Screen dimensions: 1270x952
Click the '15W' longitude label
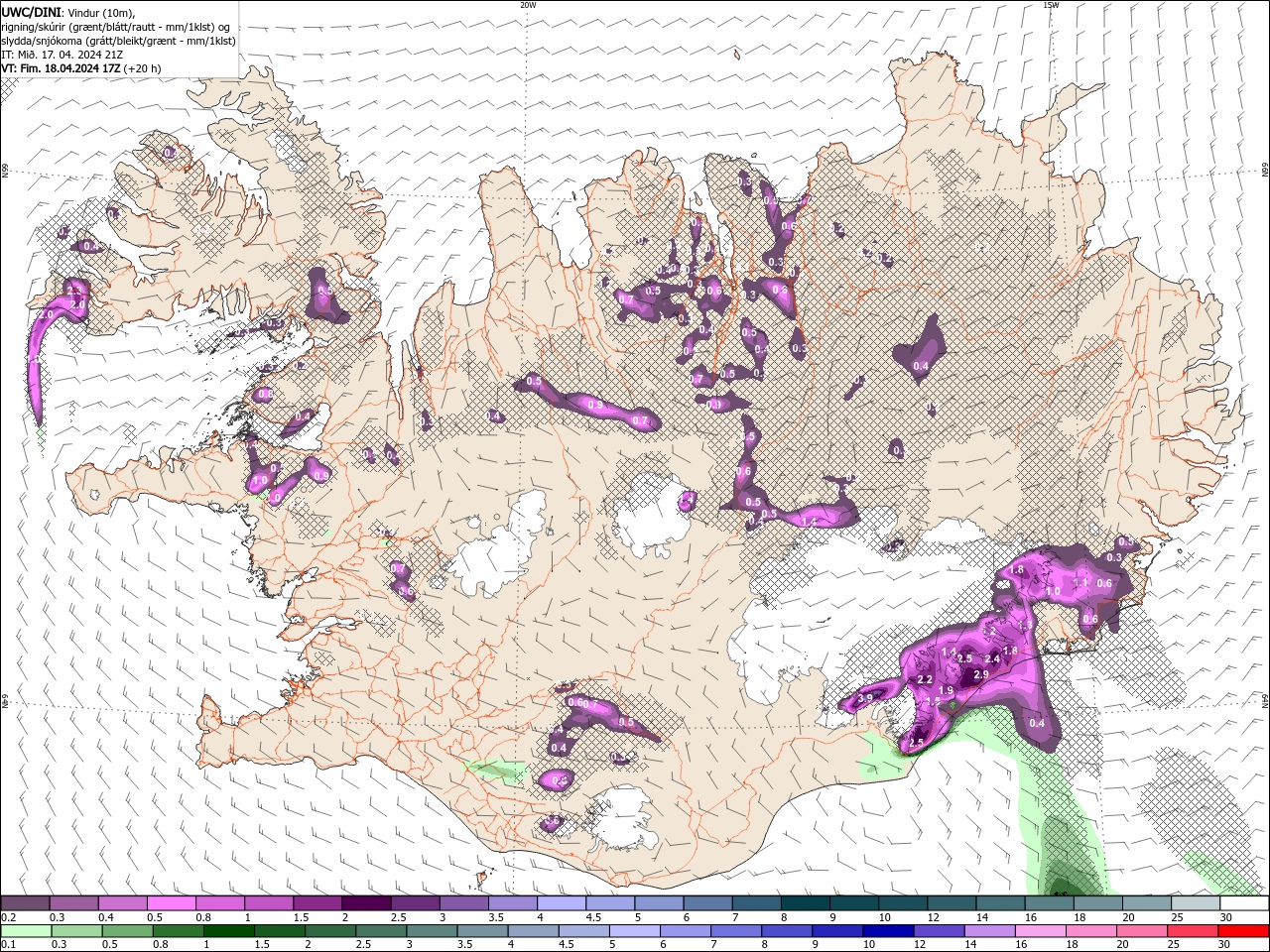(1052, 5)
